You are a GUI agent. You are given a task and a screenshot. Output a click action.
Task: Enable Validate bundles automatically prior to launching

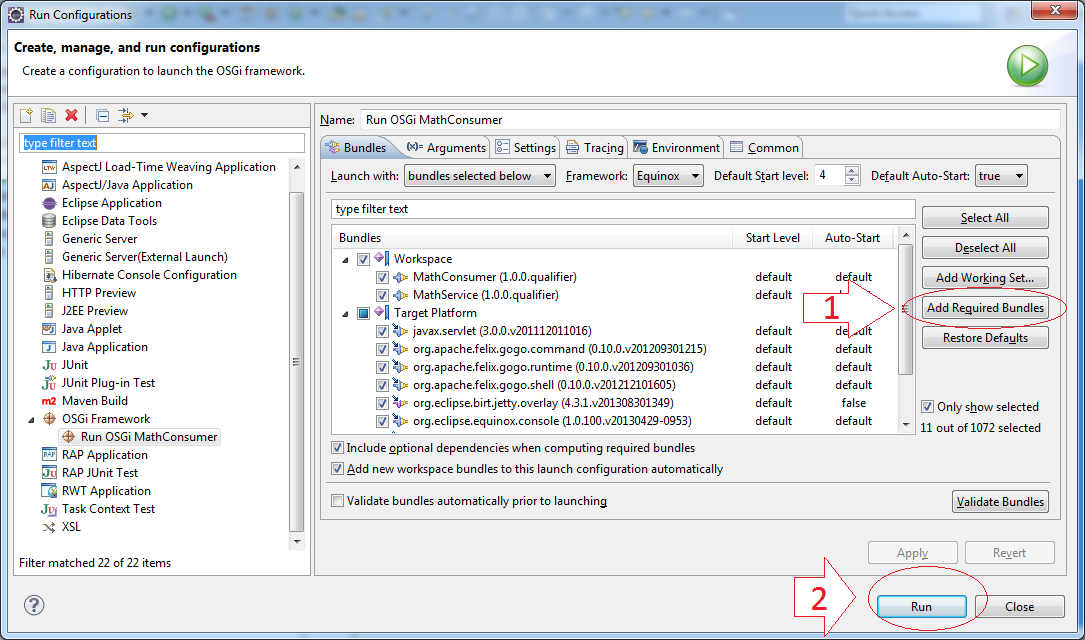pyautogui.click(x=338, y=500)
